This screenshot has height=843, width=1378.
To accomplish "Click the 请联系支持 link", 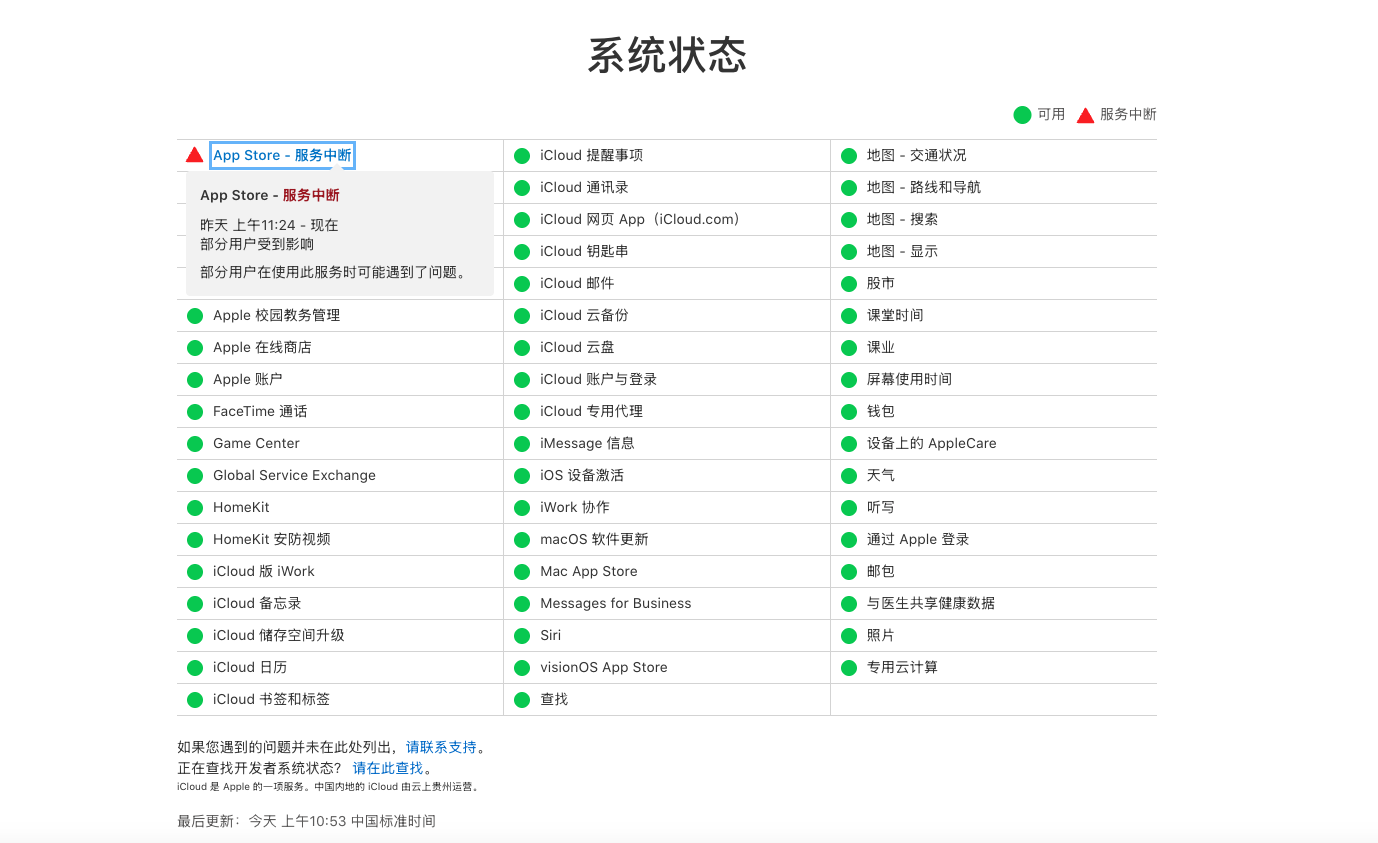I will (441, 747).
